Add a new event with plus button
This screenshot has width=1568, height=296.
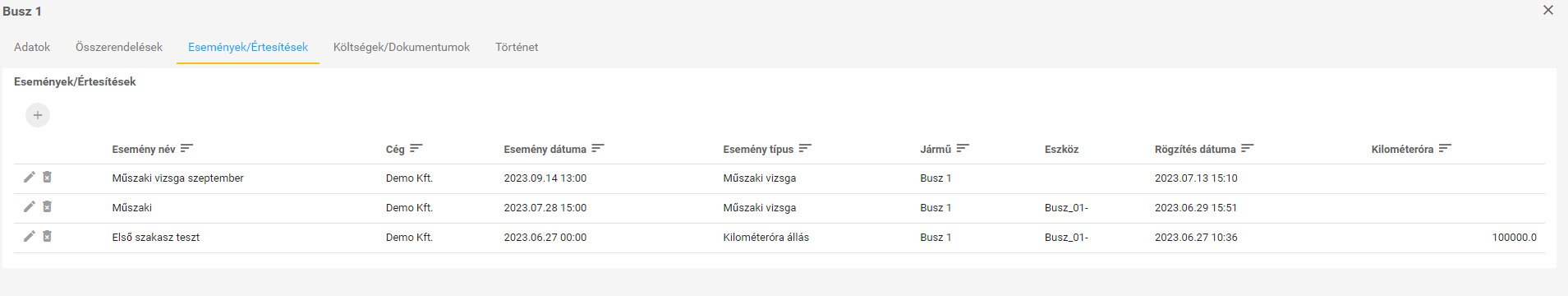(x=38, y=115)
